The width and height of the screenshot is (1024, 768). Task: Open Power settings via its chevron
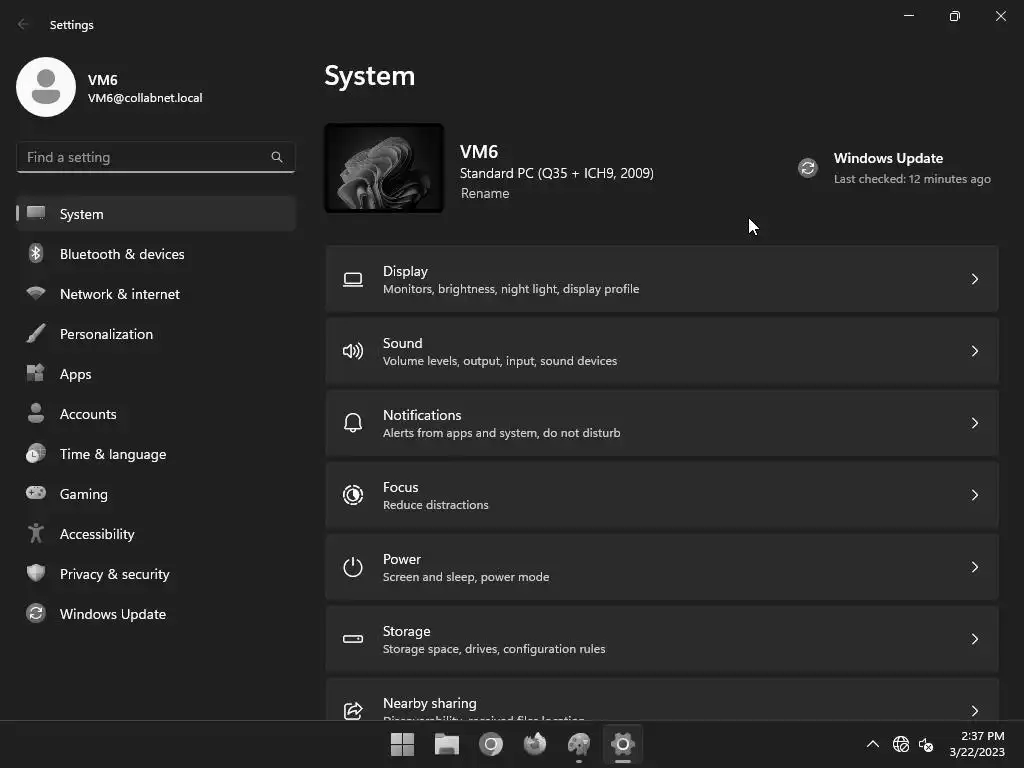(974, 567)
